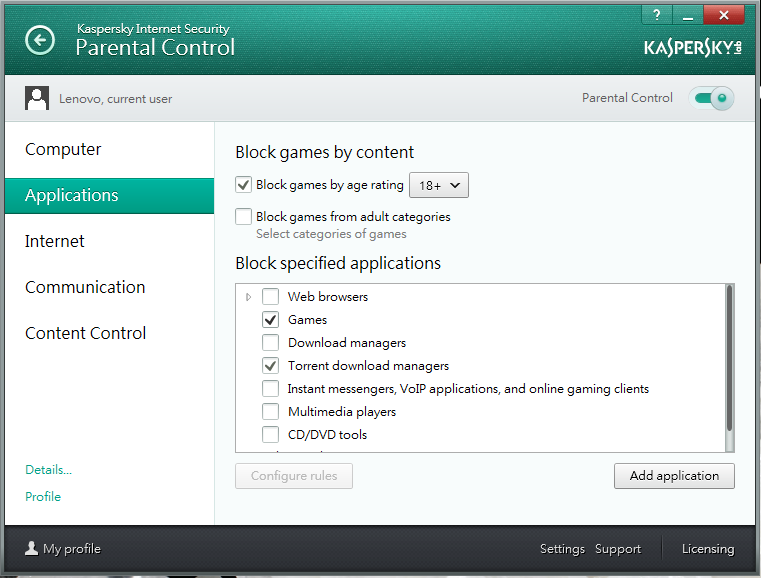Open the Computer section

coord(63,150)
